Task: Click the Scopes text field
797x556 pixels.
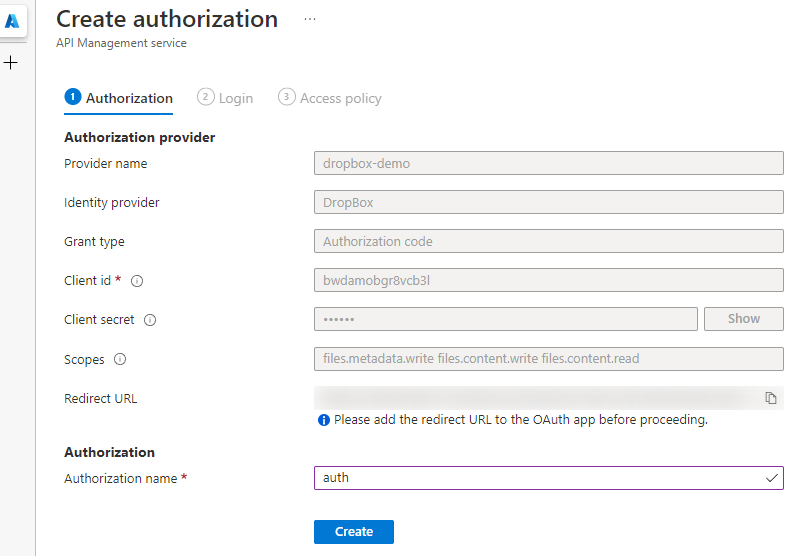Action: [x=548, y=358]
